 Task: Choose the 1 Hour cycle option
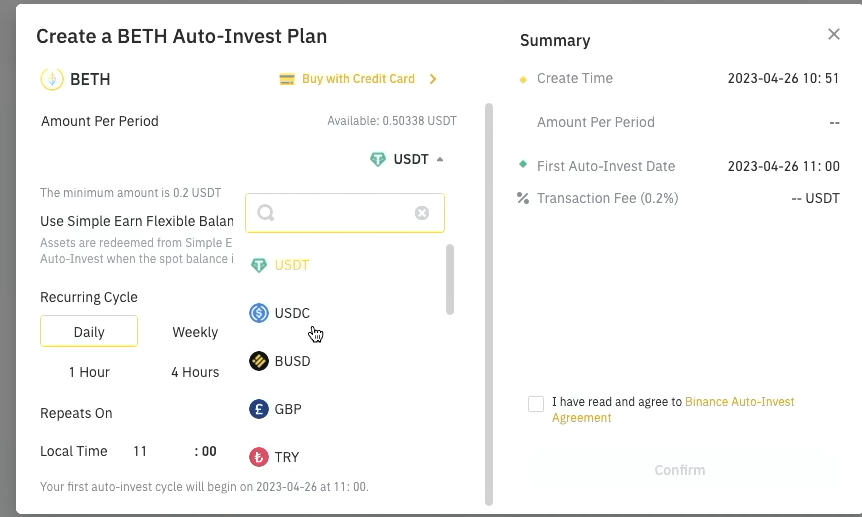(x=89, y=372)
